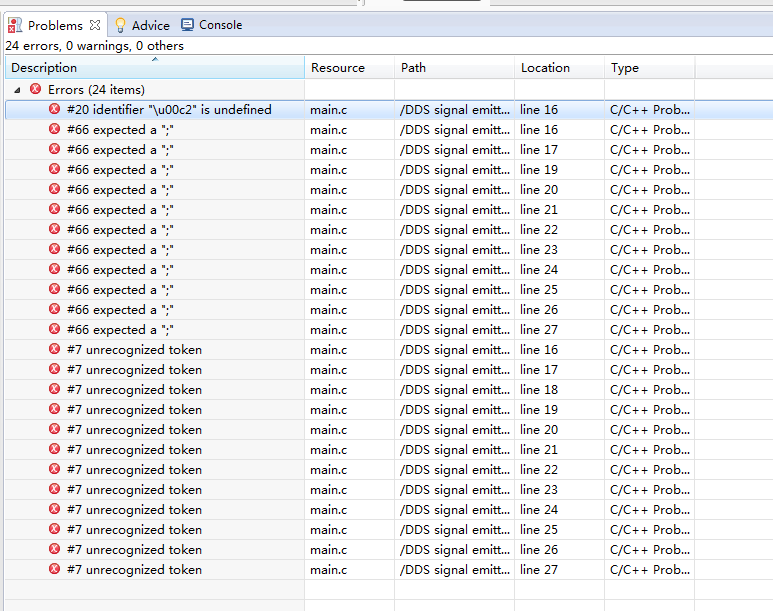The height and width of the screenshot is (611, 773).
Task: Select '#66 expected a ";"' error at line 17
Action: tap(120, 149)
